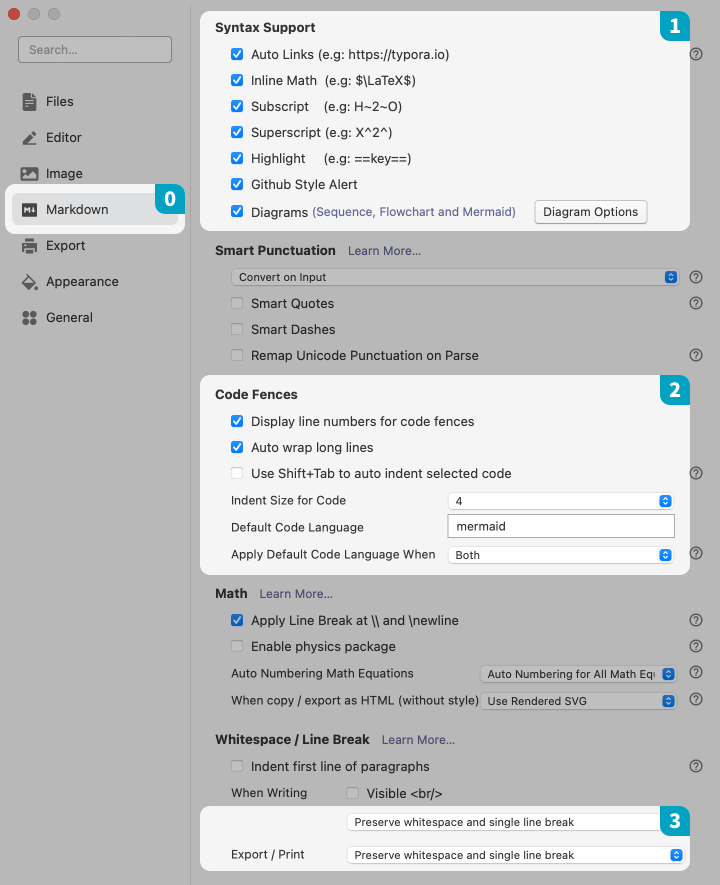
Task: Open help icon beside Convert on Input
Action: tap(696, 277)
